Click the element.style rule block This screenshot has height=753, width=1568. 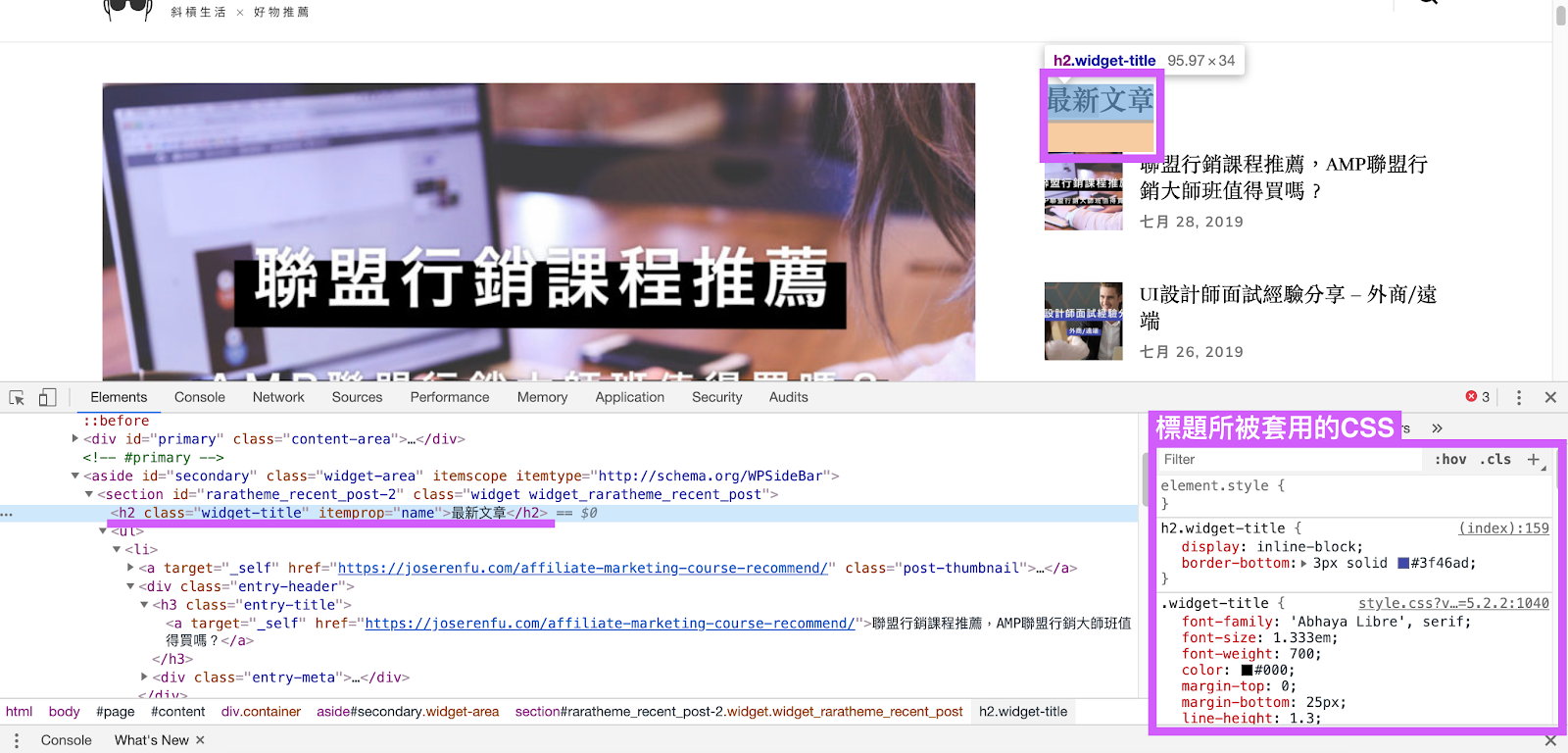1354,494
